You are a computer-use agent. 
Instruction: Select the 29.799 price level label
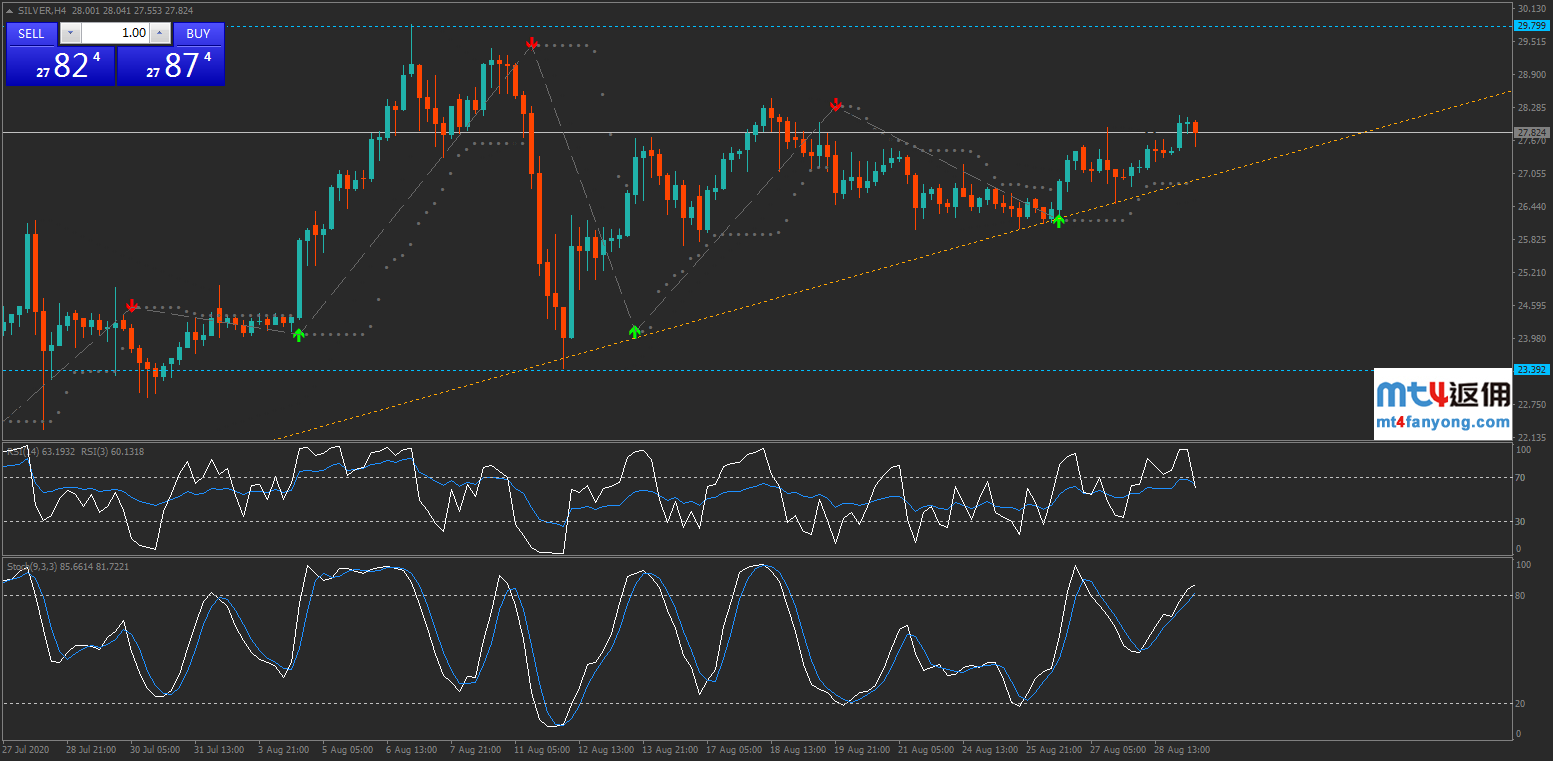click(x=1531, y=26)
